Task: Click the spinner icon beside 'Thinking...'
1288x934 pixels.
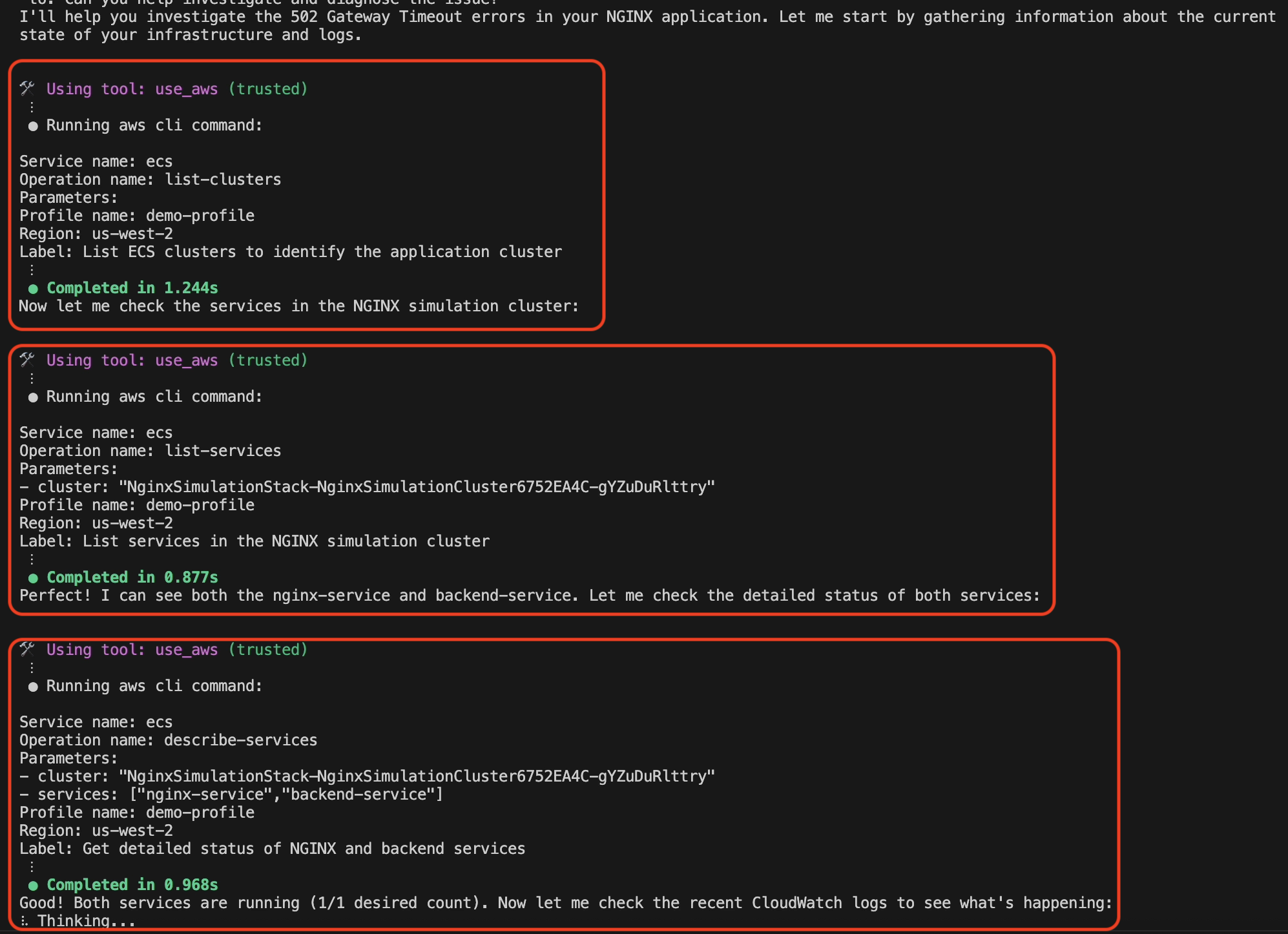Action: pyautogui.click(x=24, y=920)
